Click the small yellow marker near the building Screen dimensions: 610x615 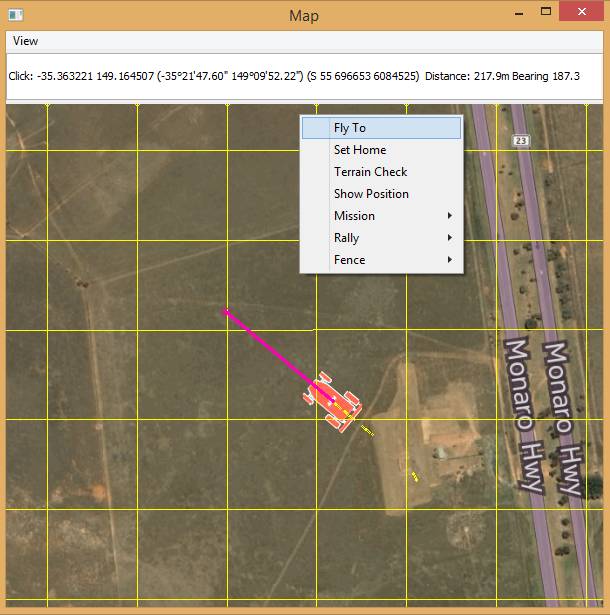click(x=414, y=476)
